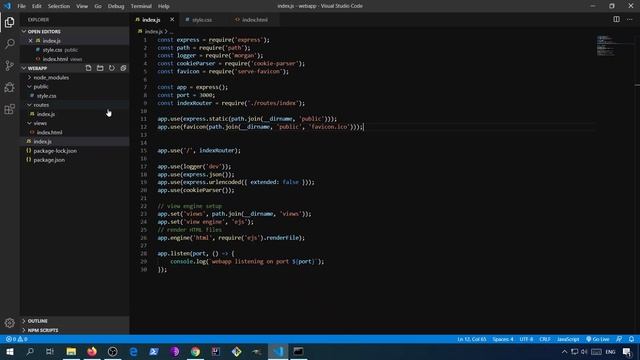The image size is (640, 360).
Task: Open File Explorer from taskbar
Action: [x=71, y=351]
